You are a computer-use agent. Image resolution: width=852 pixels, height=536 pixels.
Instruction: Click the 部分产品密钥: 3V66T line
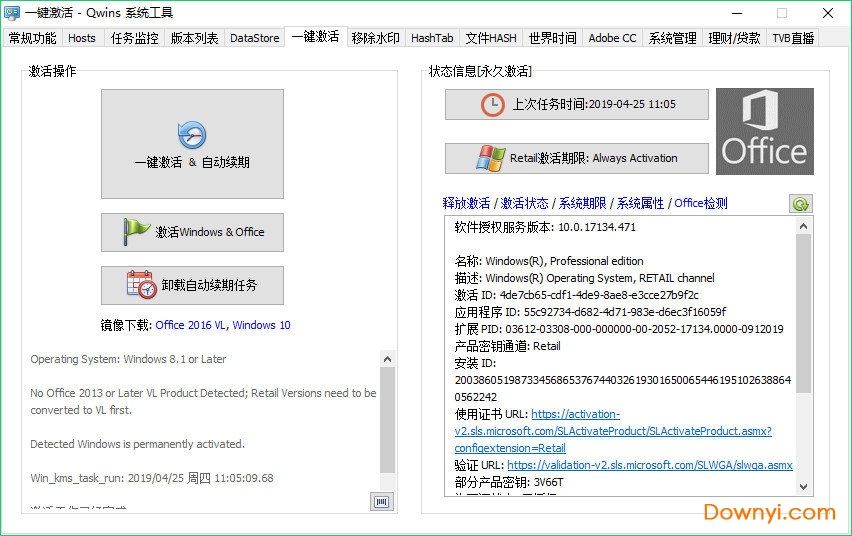point(509,482)
